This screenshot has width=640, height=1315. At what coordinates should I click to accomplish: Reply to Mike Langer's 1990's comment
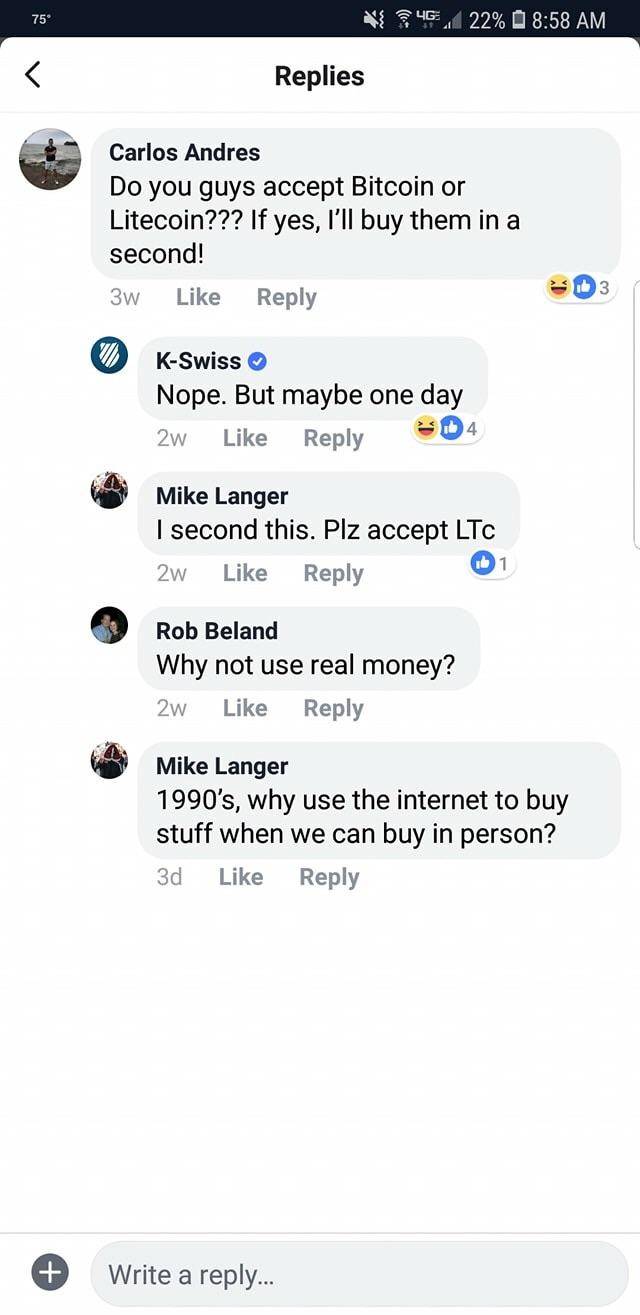[329, 877]
